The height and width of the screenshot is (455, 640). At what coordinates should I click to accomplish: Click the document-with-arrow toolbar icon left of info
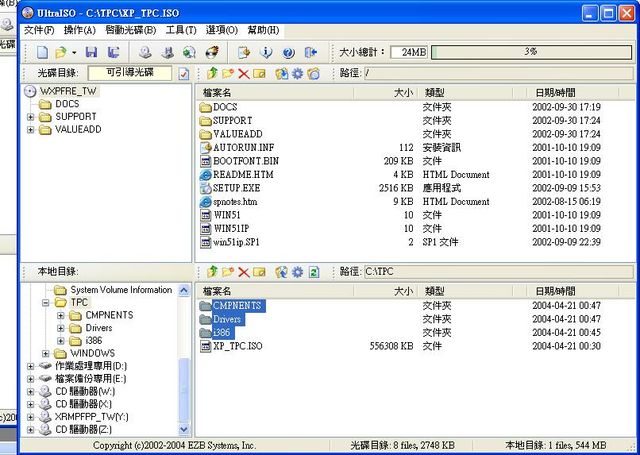click(x=244, y=52)
